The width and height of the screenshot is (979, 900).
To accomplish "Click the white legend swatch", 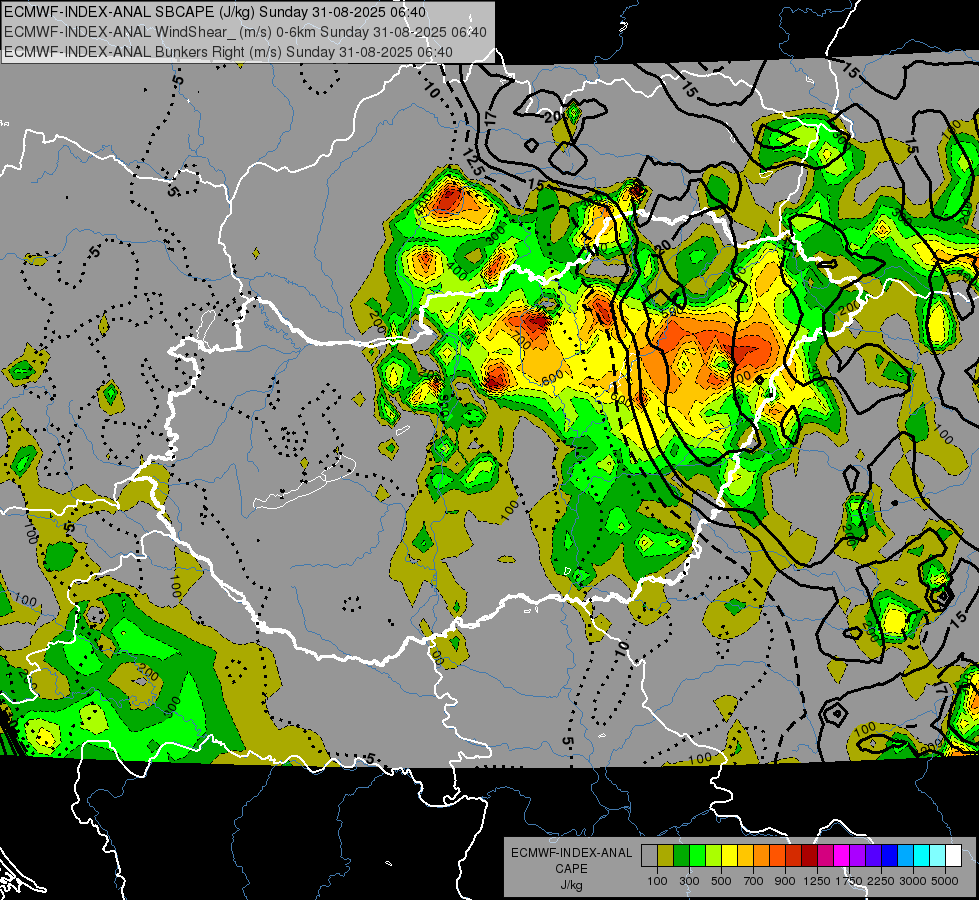I will tap(954, 855).
